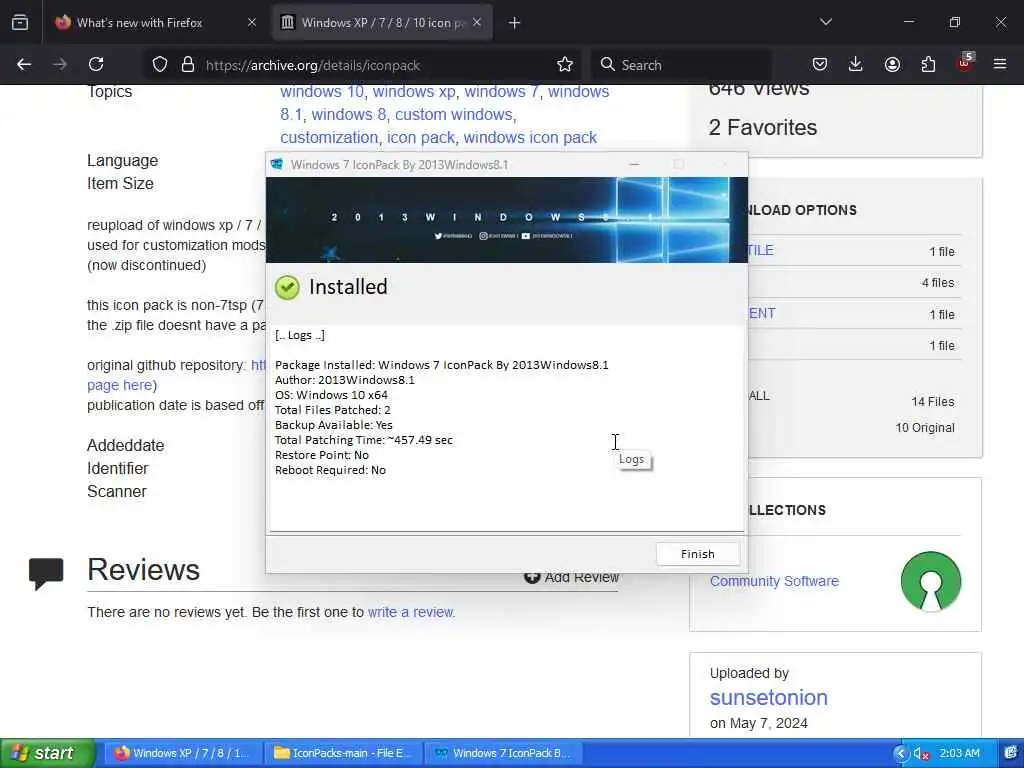
Task: Click the notification icon at taskbar end
Action: click(1011, 754)
